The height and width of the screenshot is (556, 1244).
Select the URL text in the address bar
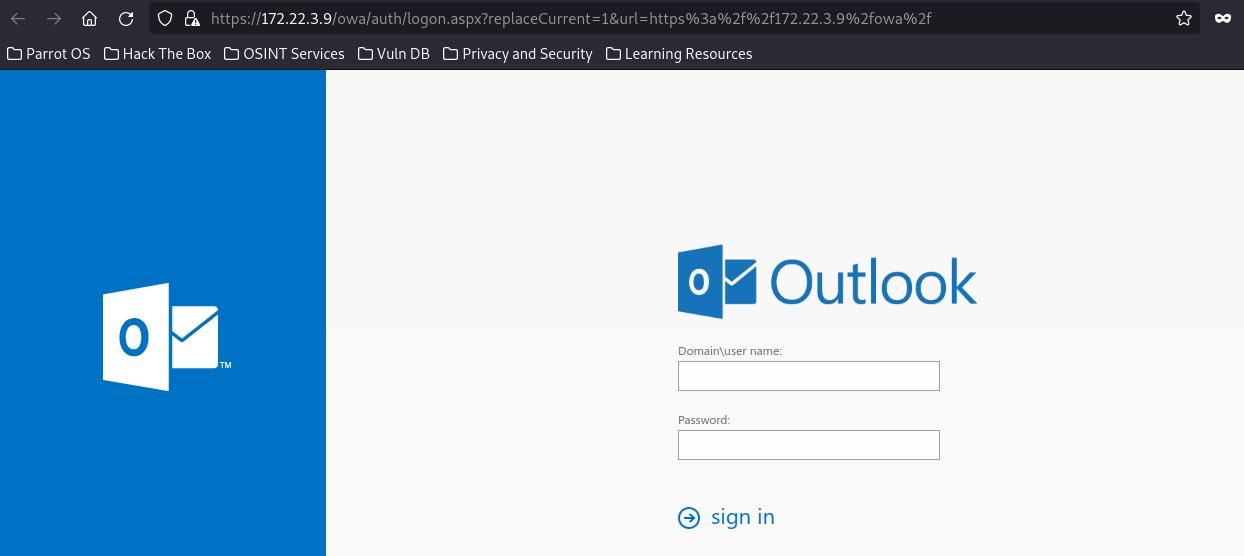[571, 18]
